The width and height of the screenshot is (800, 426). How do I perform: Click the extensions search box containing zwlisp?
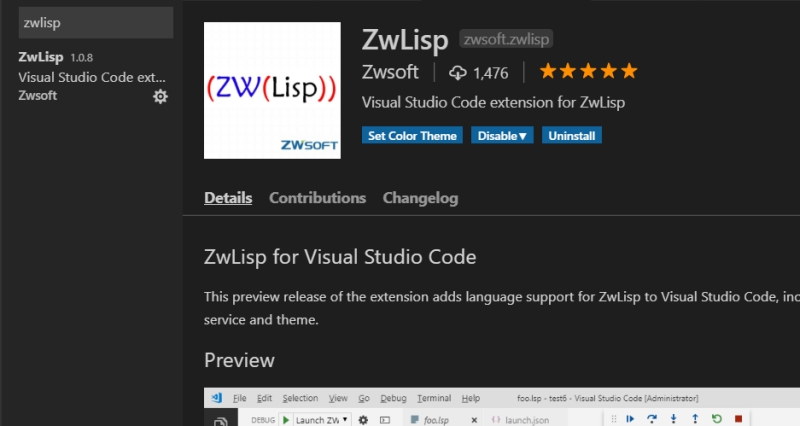pyautogui.click(x=96, y=23)
